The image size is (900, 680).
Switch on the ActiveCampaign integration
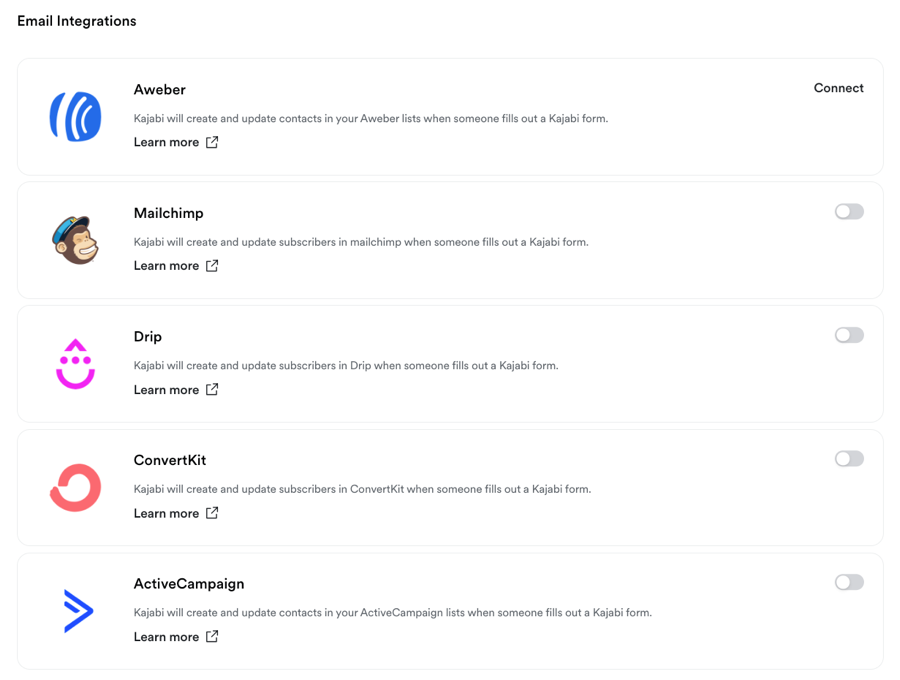click(x=849, y=582)
